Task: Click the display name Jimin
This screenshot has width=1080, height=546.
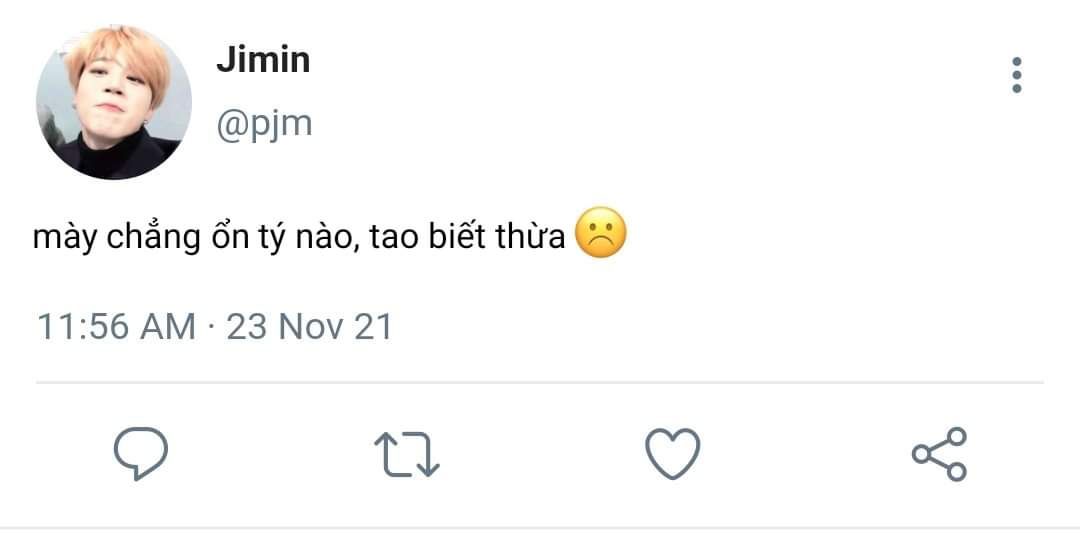Action: (x=263, y=60)
